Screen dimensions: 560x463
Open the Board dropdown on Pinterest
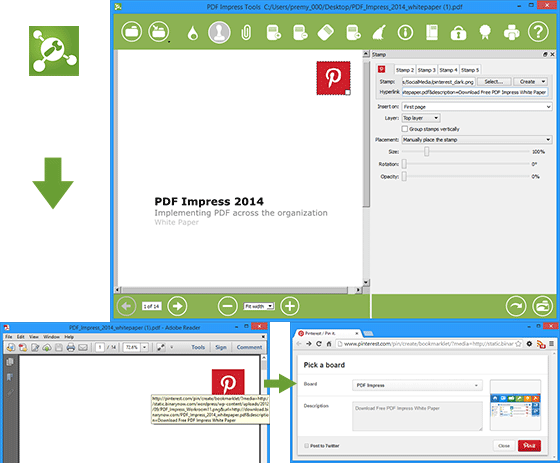[417, 385]
